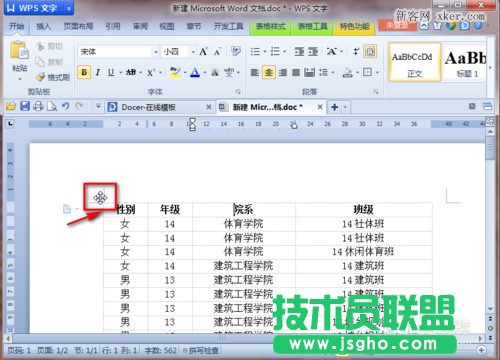
Task: Increase font size with the A+ icon
Action: coord(203,52)
